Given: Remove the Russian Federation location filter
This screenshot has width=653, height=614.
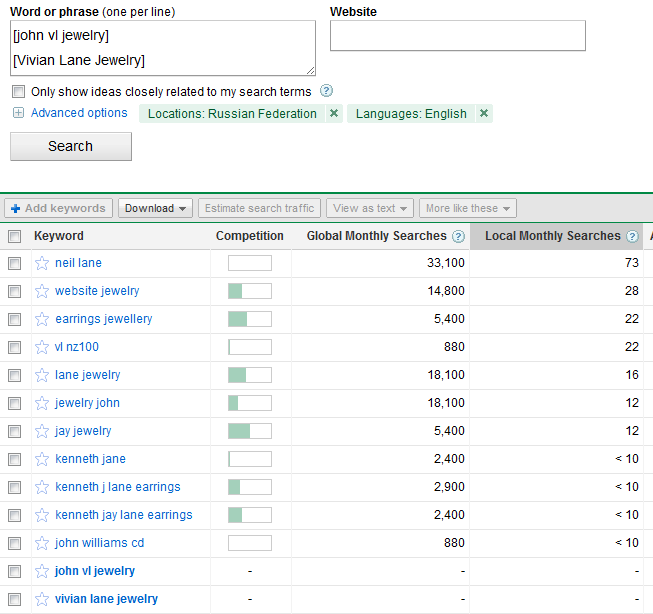Looking at the screenshot, I should [x=334, y=114].
